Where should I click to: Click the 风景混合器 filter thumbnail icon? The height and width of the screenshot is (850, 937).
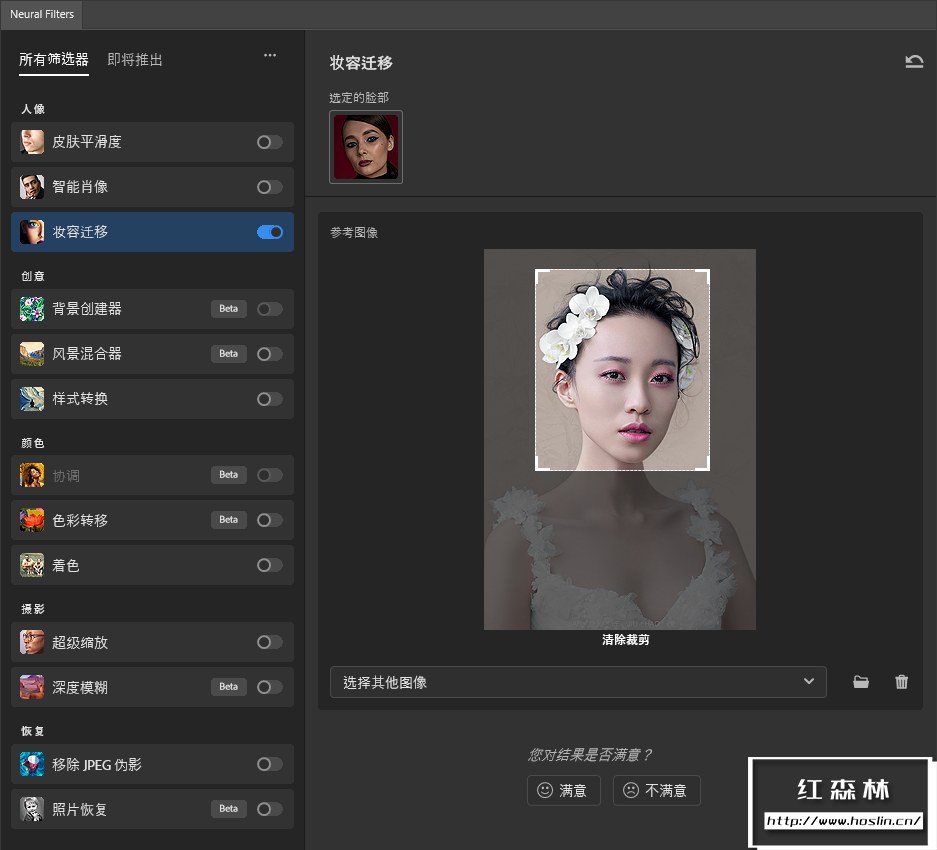click(32, 354)
